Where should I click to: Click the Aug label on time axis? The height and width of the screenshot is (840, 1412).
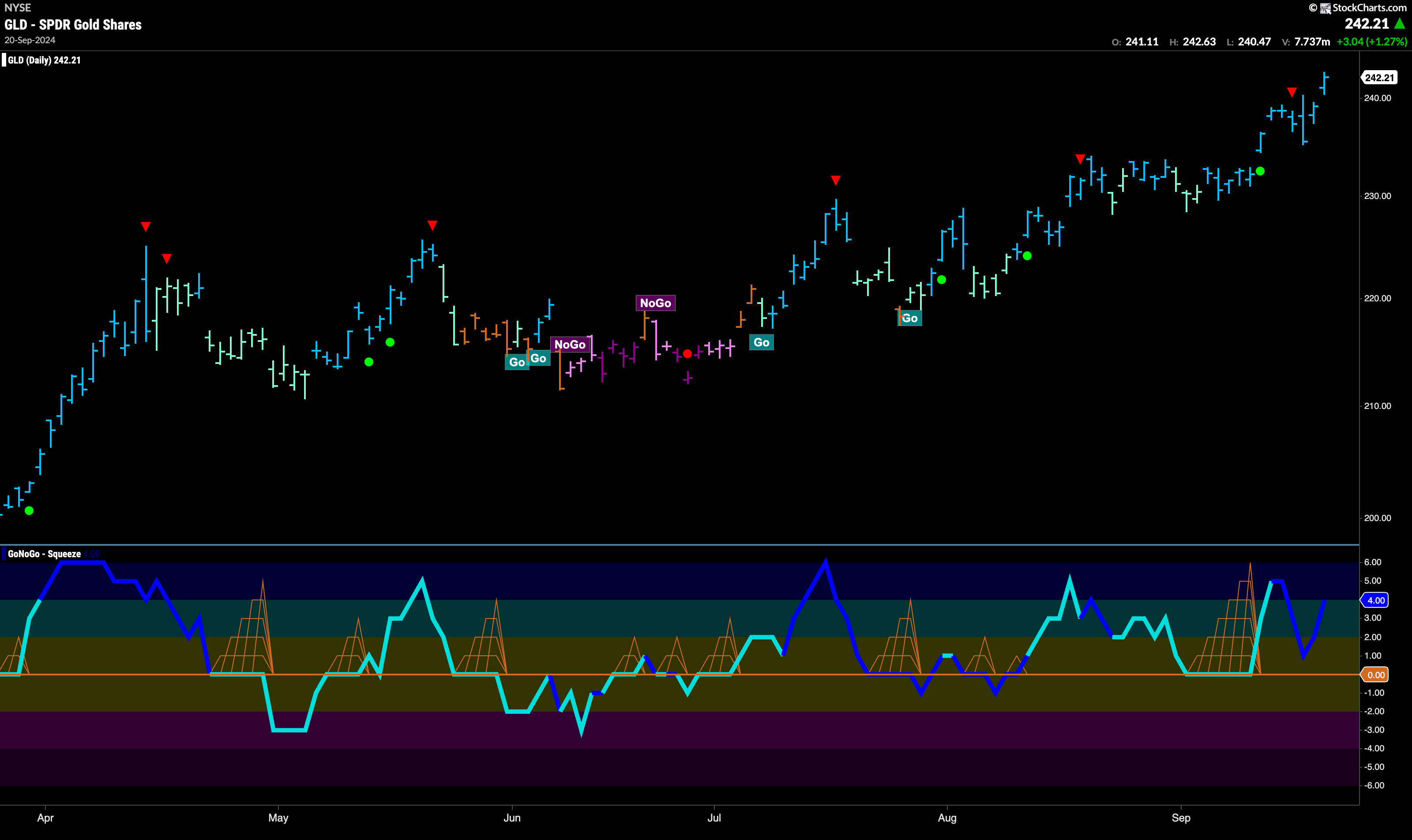(x=947, y=818)
